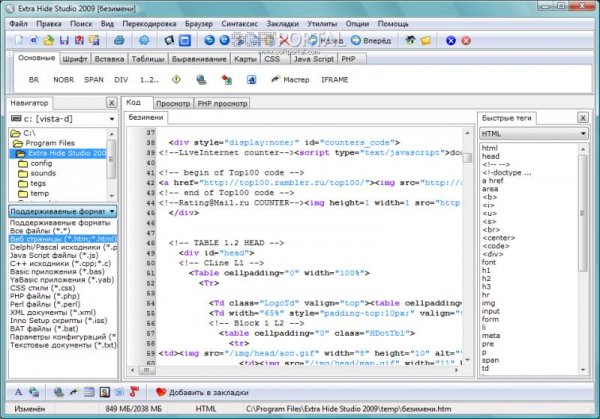Select the sounds folder in navigator tree
Screen dimensions: 600x419
pos(43,172)
